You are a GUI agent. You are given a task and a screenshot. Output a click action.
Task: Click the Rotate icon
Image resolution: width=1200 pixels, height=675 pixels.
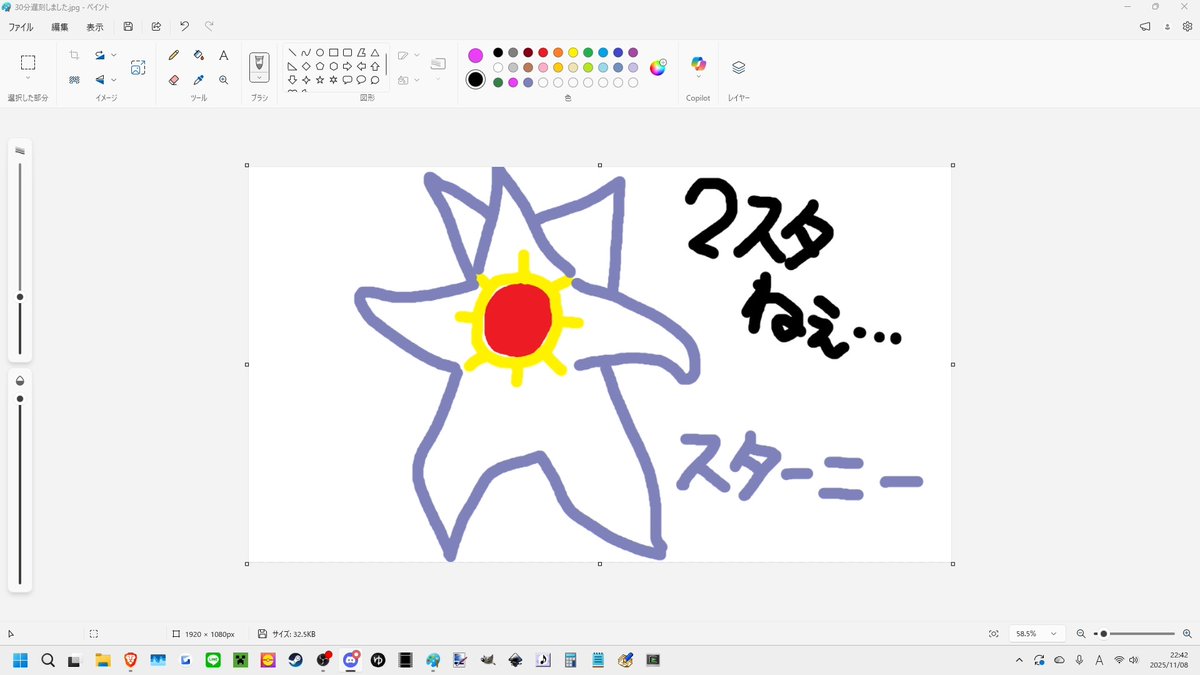pos(100,56)
